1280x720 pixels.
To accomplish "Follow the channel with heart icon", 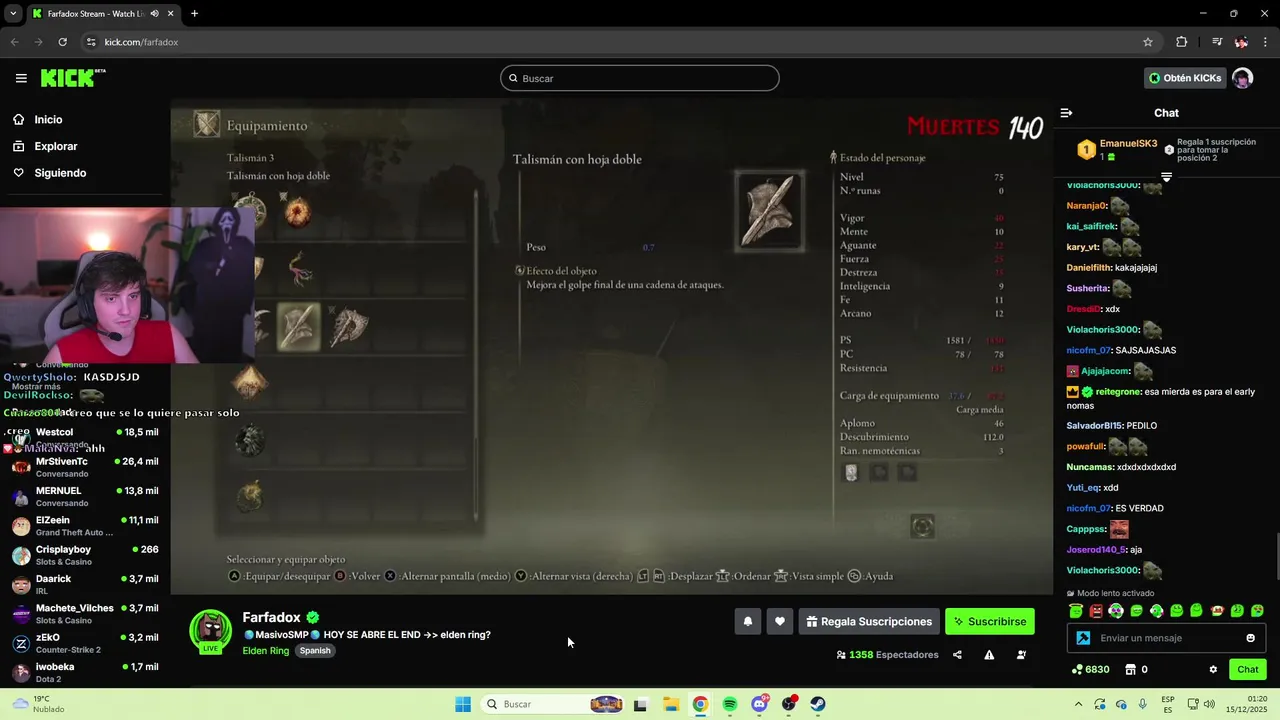I will pos(779,621).
